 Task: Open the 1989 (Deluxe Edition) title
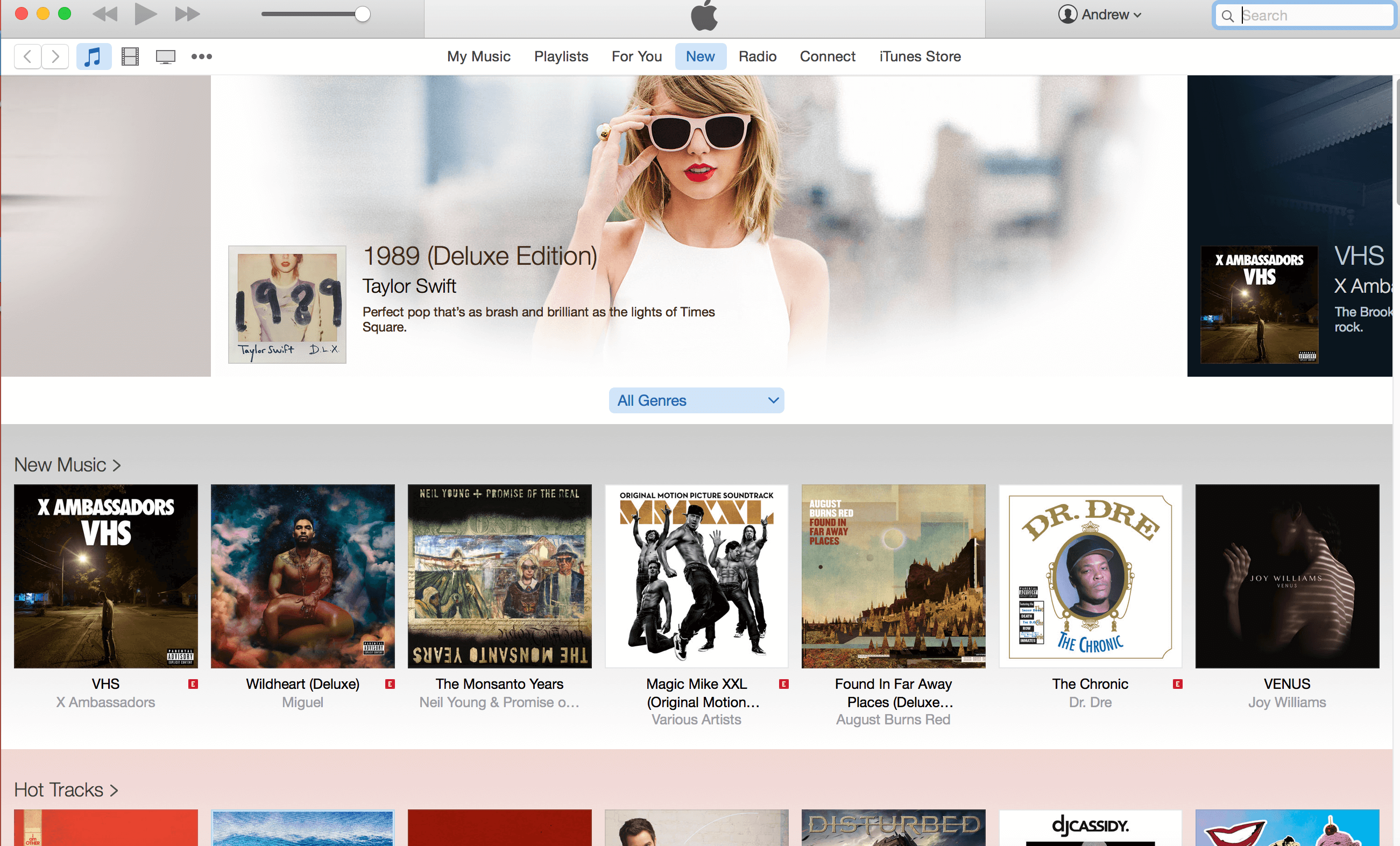[x=479, y=256]
